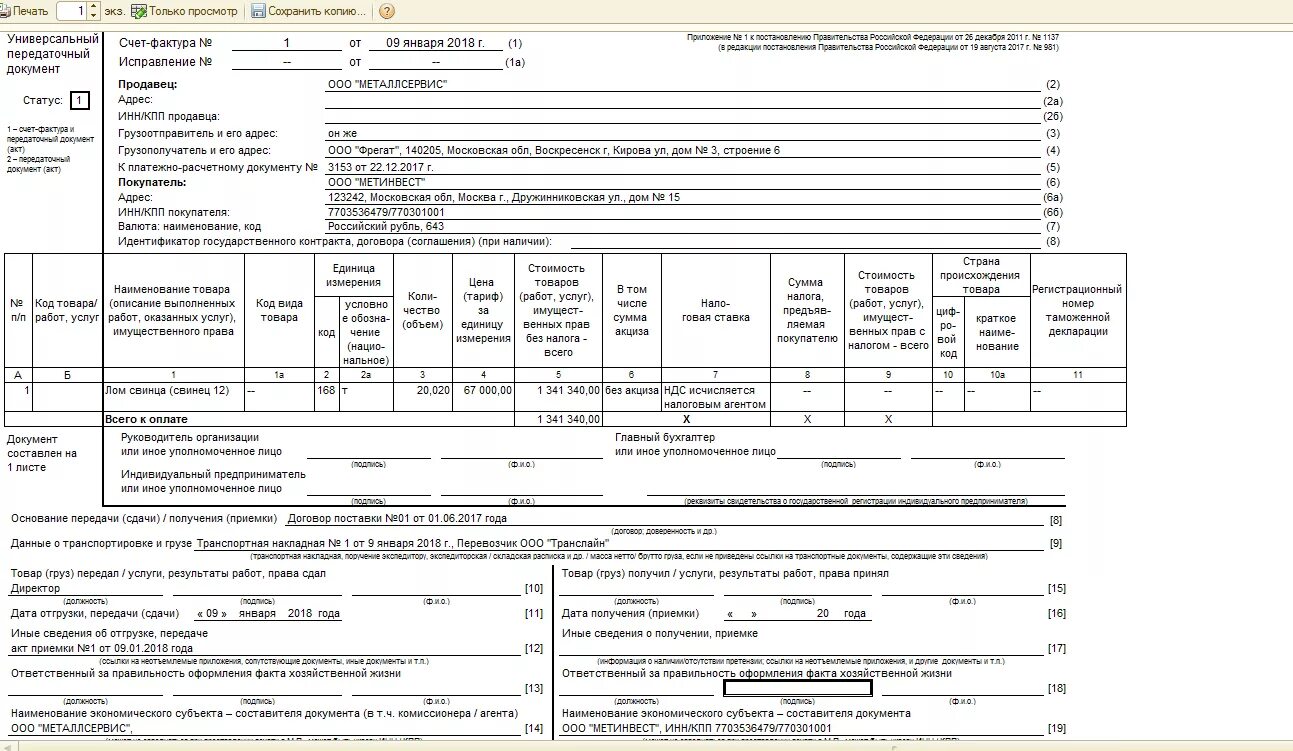Click the акт приемки №1 от 09.01.2018 года text

pyautogui.click(x=101, y=648)
